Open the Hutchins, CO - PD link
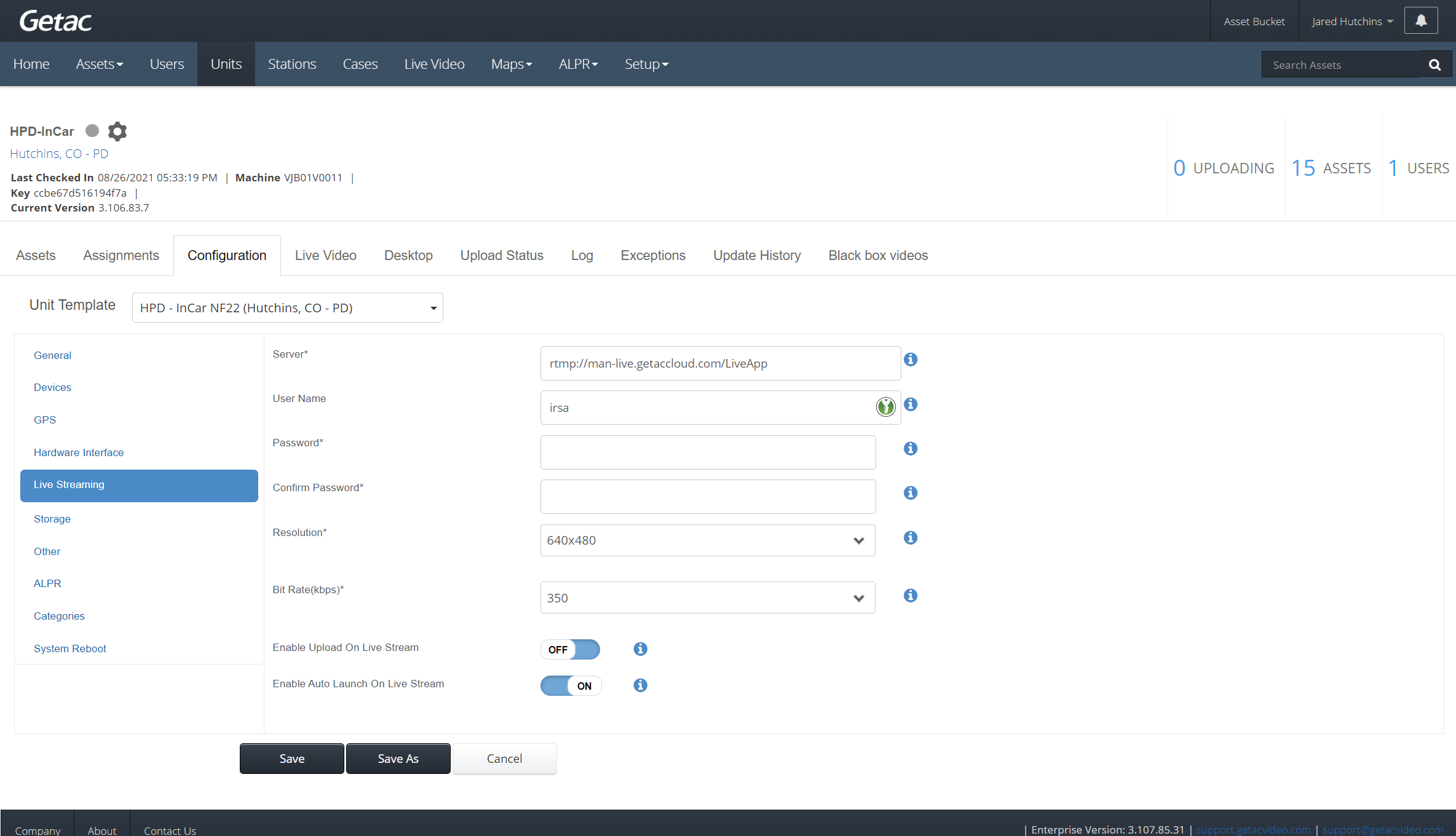1456x836 pixels. click(59, 154)
